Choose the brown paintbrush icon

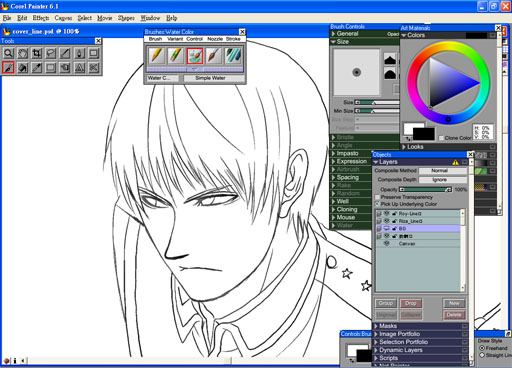[214, 56]
